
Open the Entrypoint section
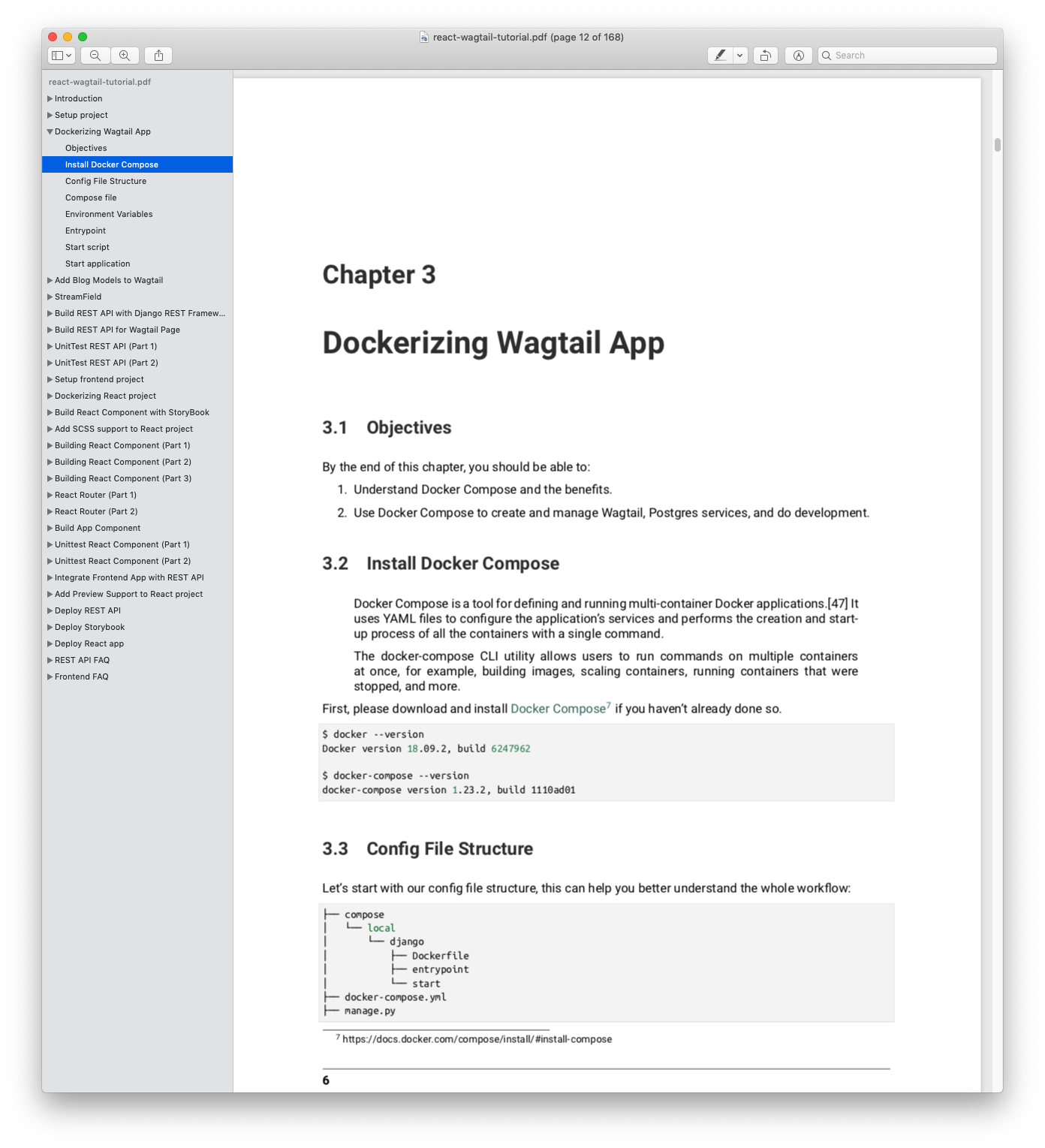[x=137, y=231]
